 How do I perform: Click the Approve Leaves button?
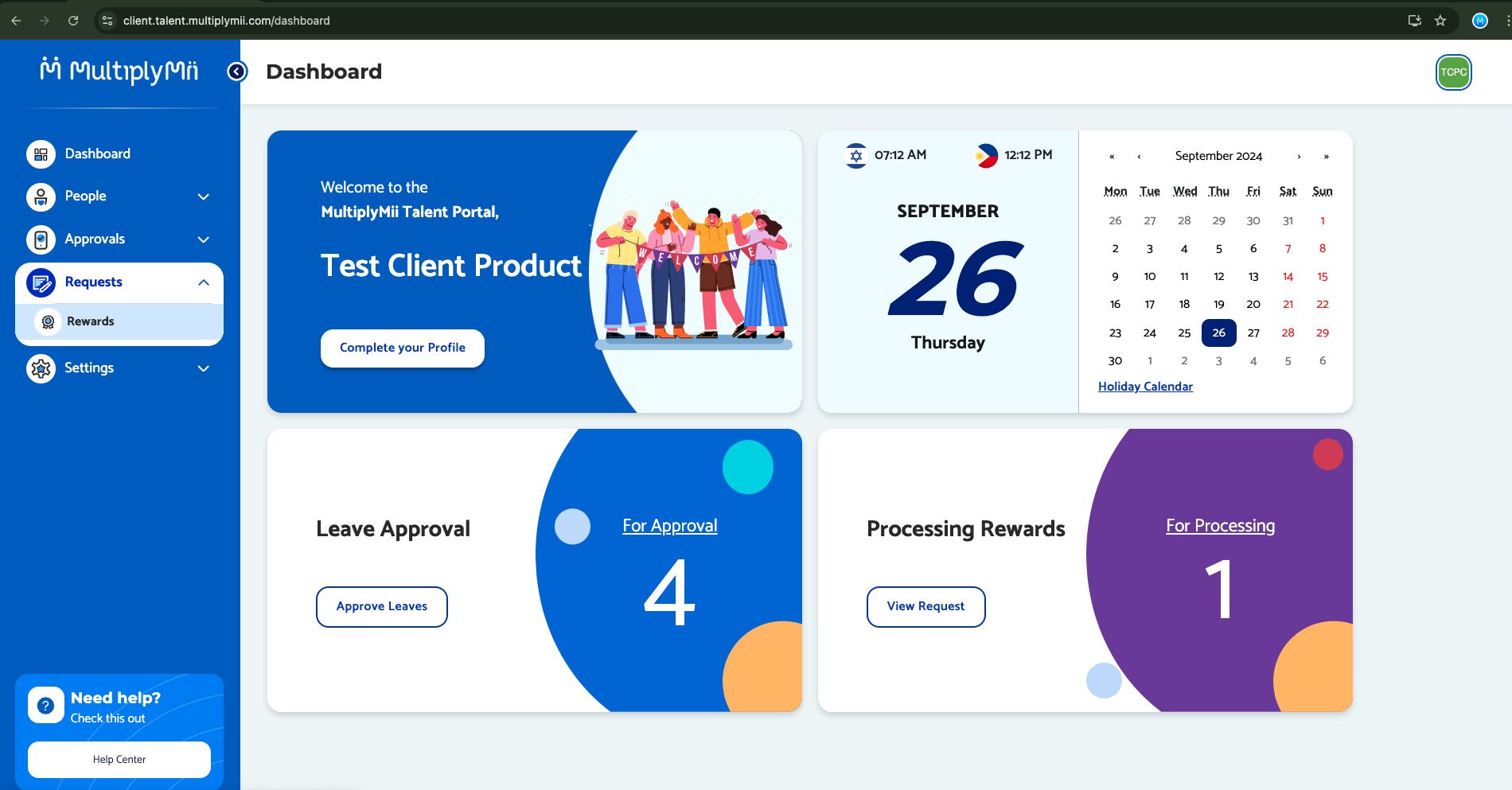click(x=382, y=607)
